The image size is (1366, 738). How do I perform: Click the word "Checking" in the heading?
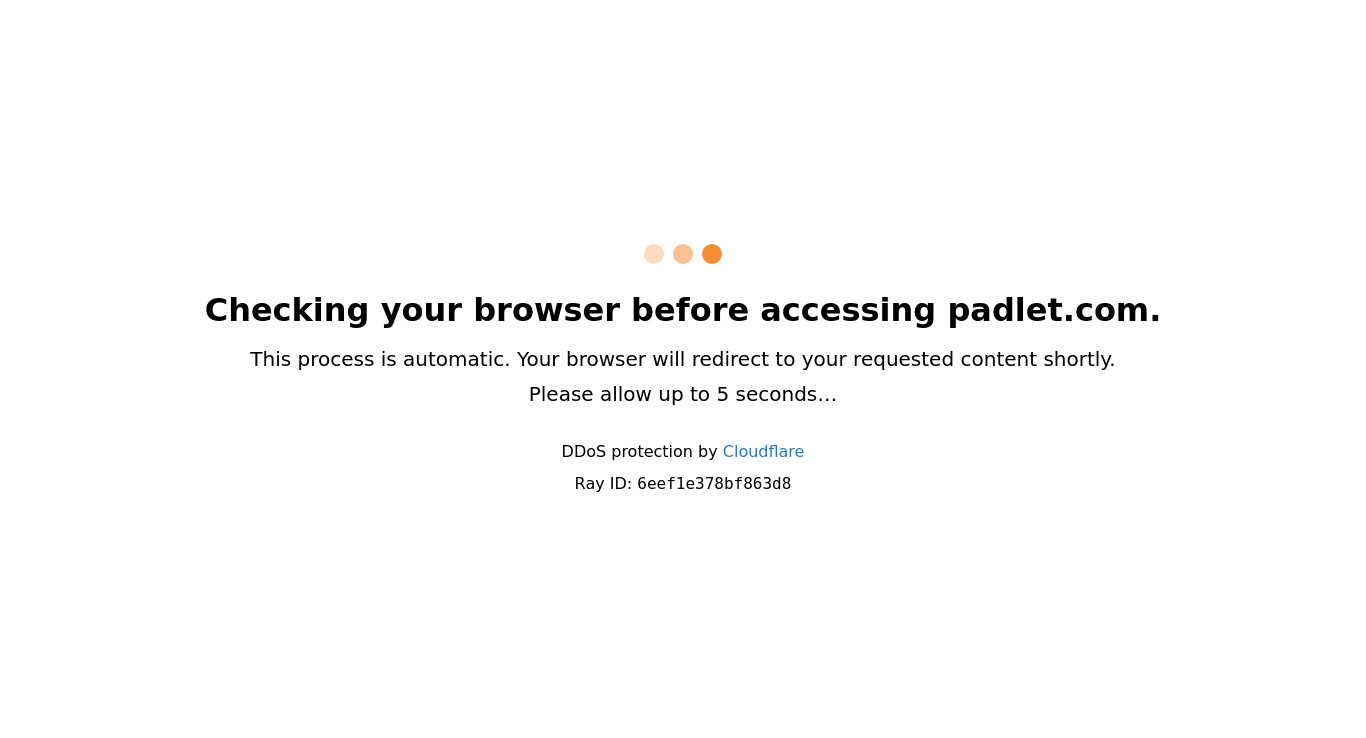[287, 311]
